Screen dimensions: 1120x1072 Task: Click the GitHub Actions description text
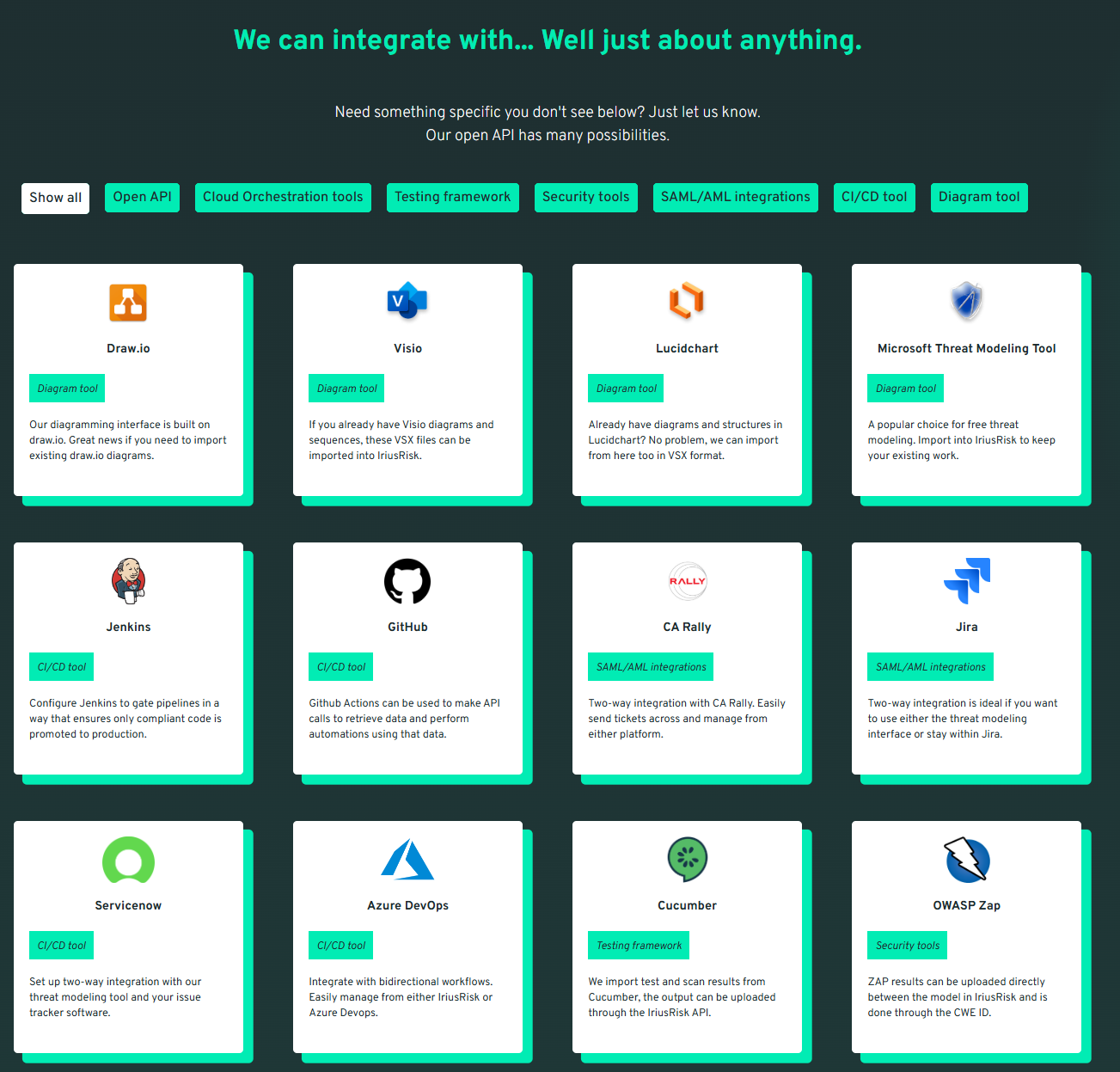(404, 719)
